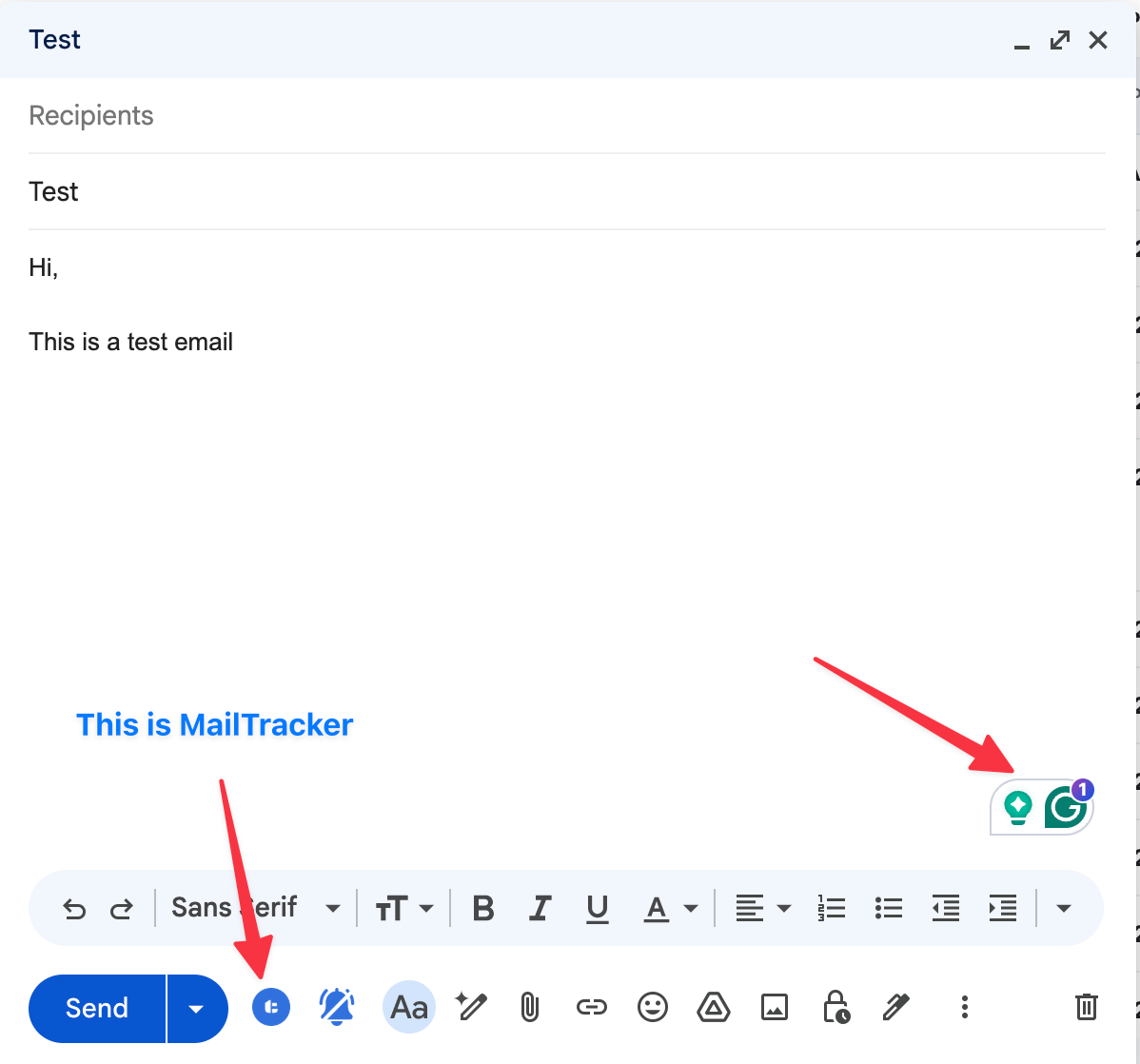Click the Send button
1140x1064 pixels.
tap(98, 1007)
